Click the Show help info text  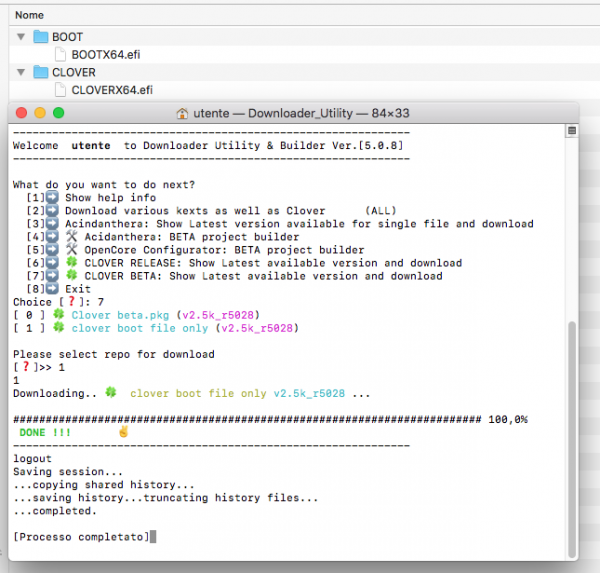(111, 198)
